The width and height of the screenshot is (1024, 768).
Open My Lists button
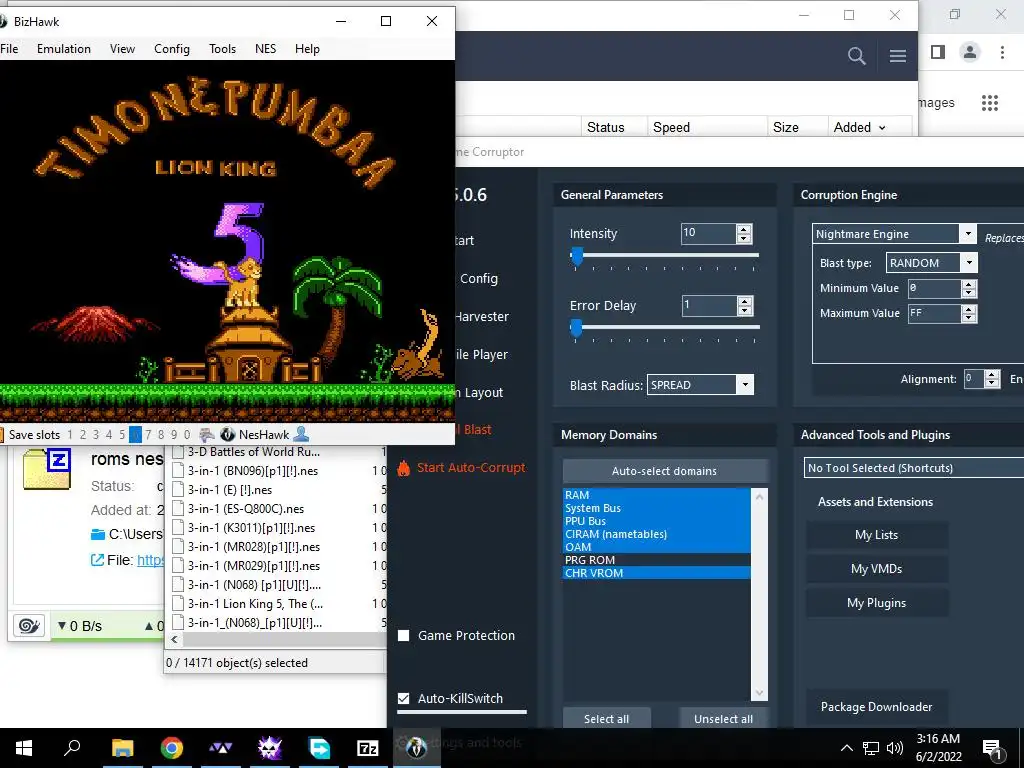coord(876,535)
